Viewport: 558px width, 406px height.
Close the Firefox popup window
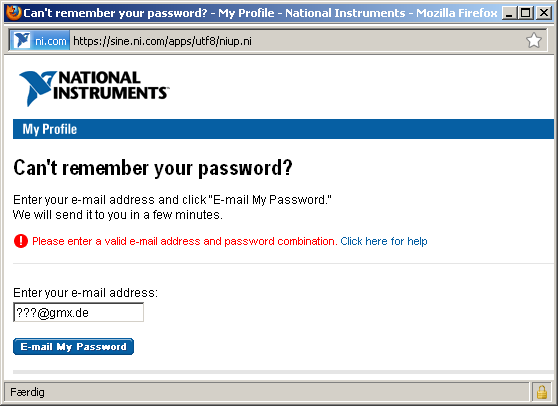coord(544,14)
